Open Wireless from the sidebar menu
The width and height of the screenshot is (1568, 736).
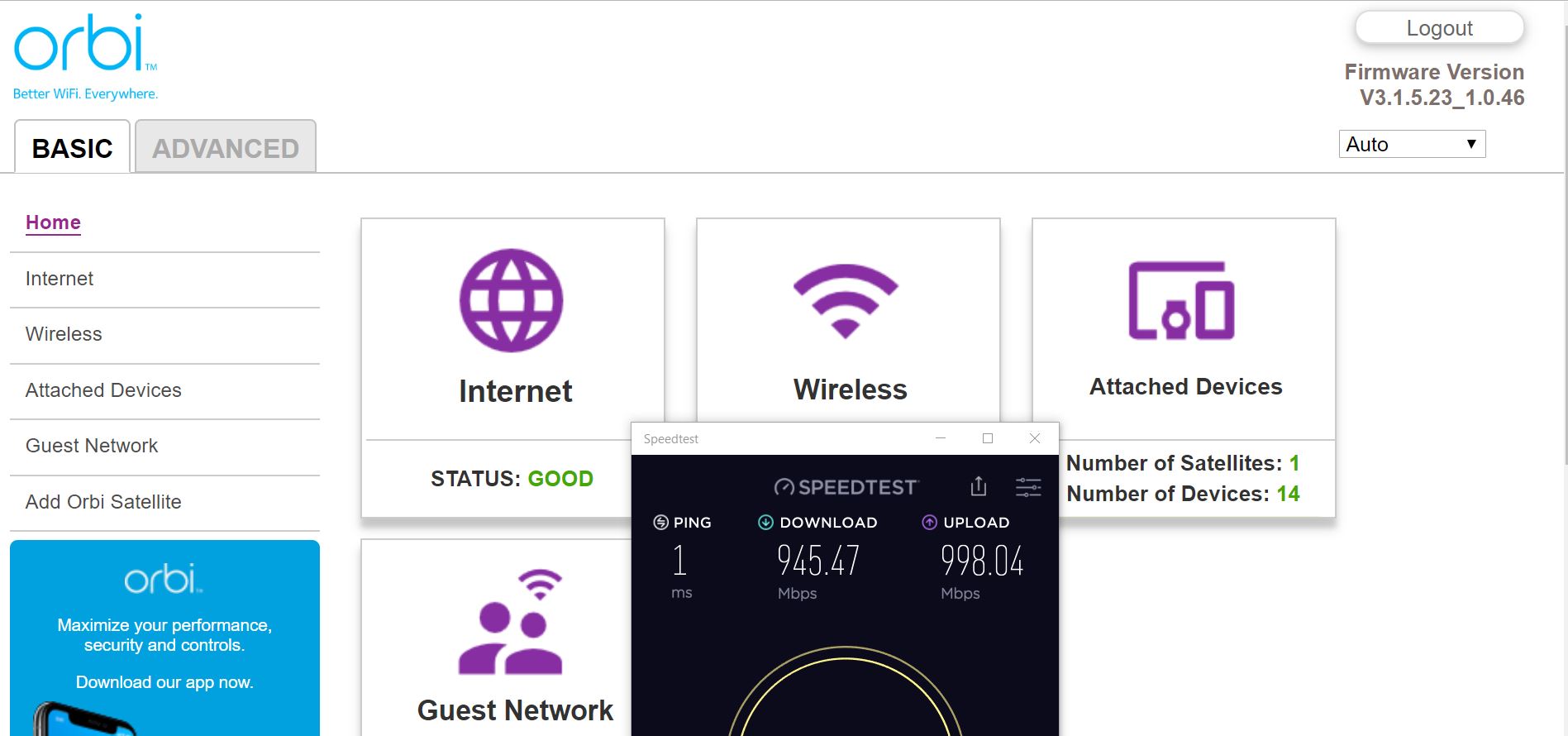click(x=64, y=334)
